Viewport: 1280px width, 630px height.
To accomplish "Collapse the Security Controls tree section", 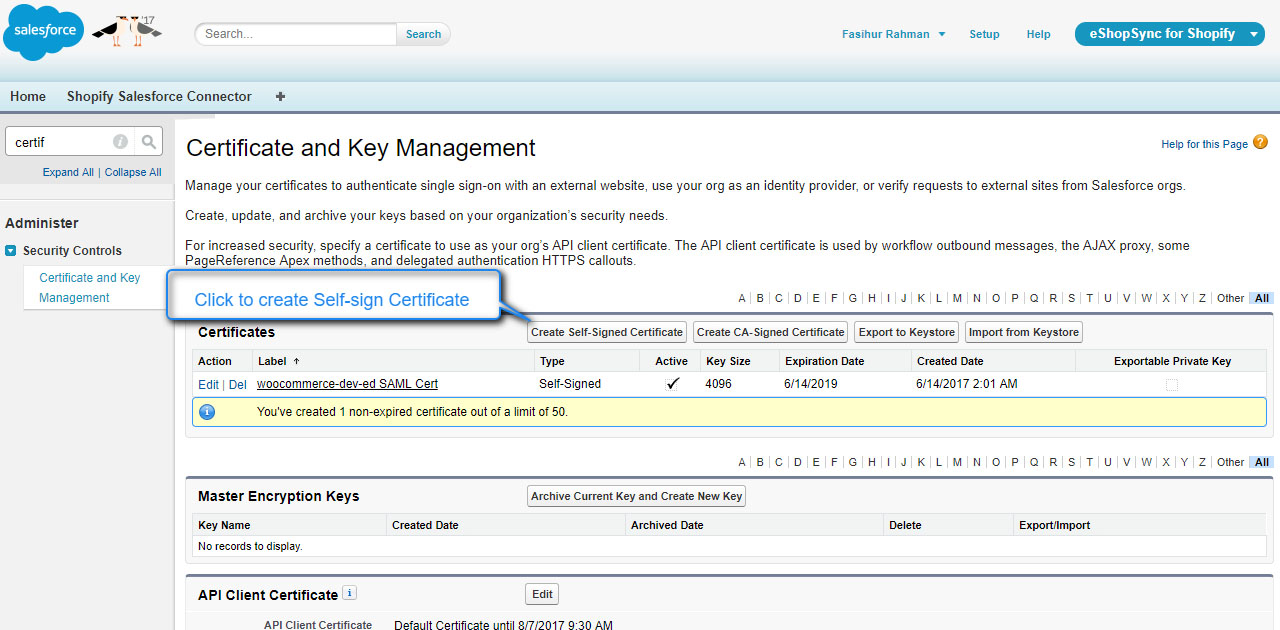I will tap(11, 251).
